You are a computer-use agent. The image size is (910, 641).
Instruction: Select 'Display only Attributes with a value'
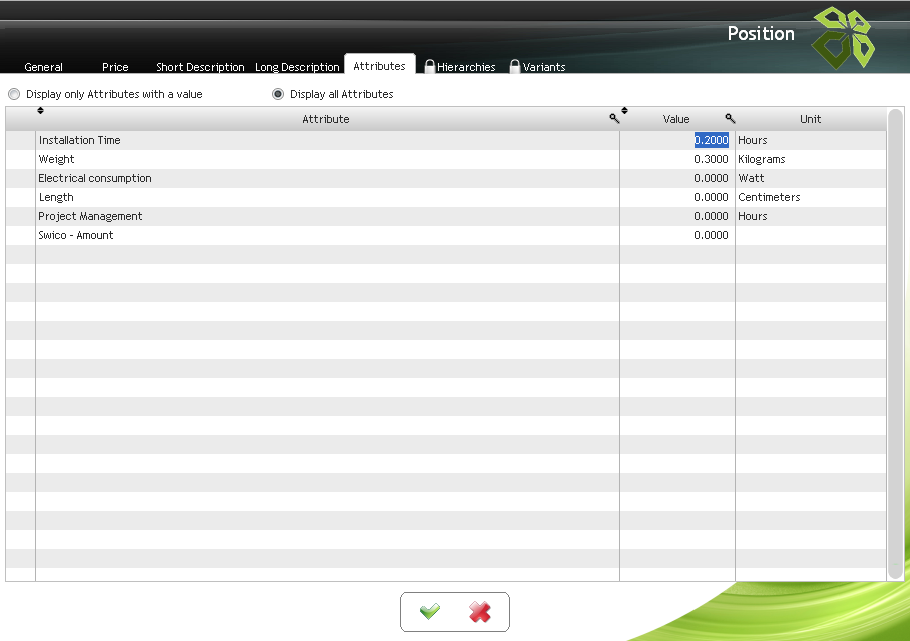click(x=14, y=94)
